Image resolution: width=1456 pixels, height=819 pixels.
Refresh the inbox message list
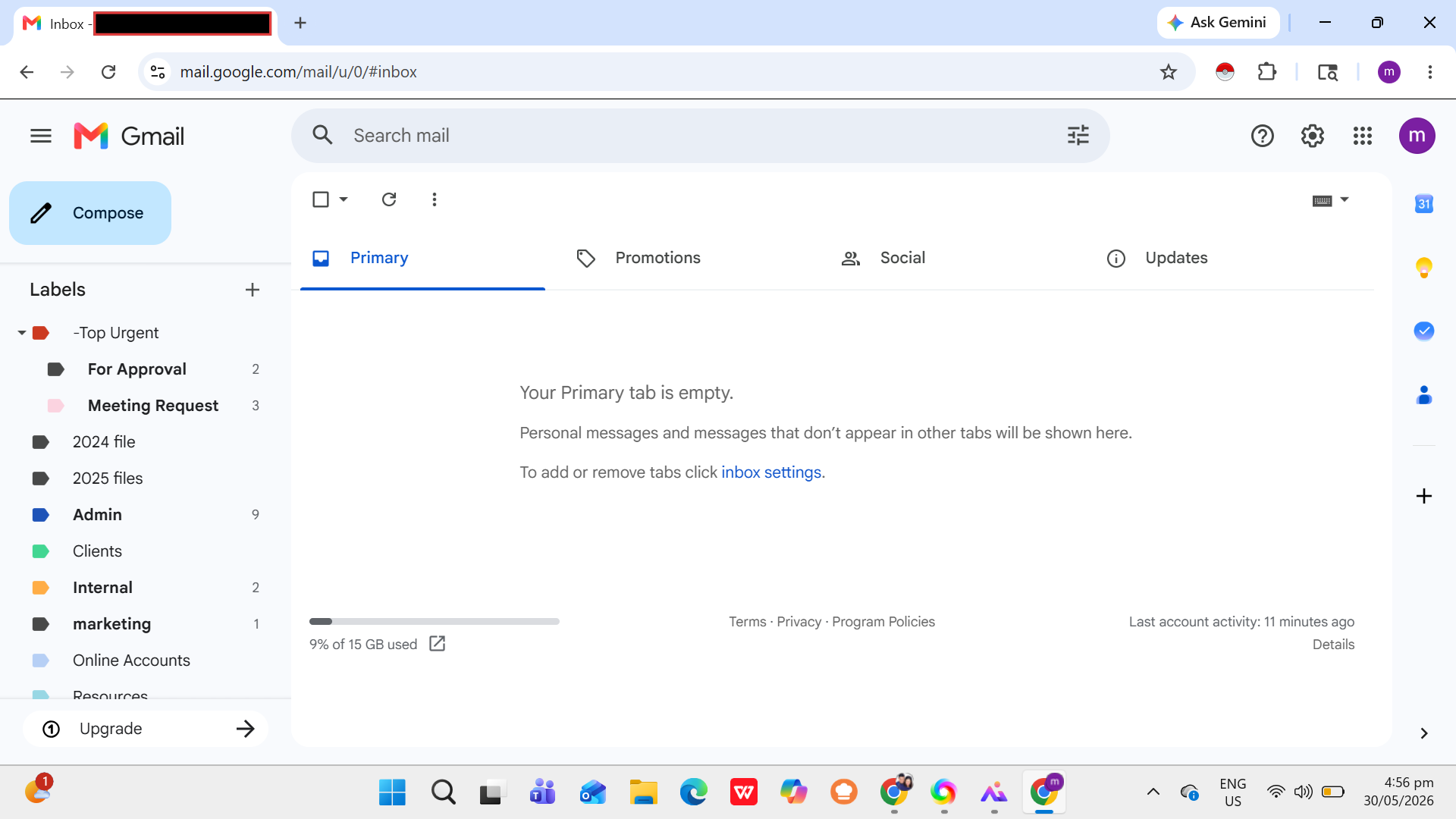tap(389, 199)
